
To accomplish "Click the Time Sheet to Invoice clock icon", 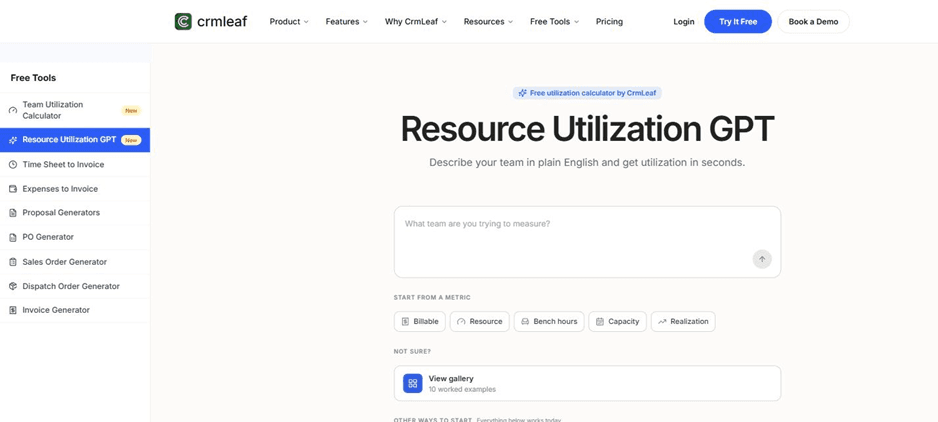I will click(x=13, y=165).
